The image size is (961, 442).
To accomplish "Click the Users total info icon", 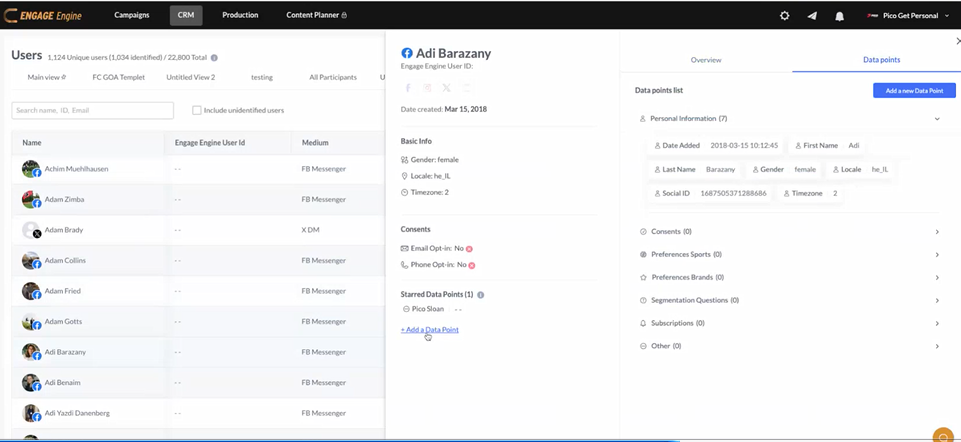I will [214, 58].
